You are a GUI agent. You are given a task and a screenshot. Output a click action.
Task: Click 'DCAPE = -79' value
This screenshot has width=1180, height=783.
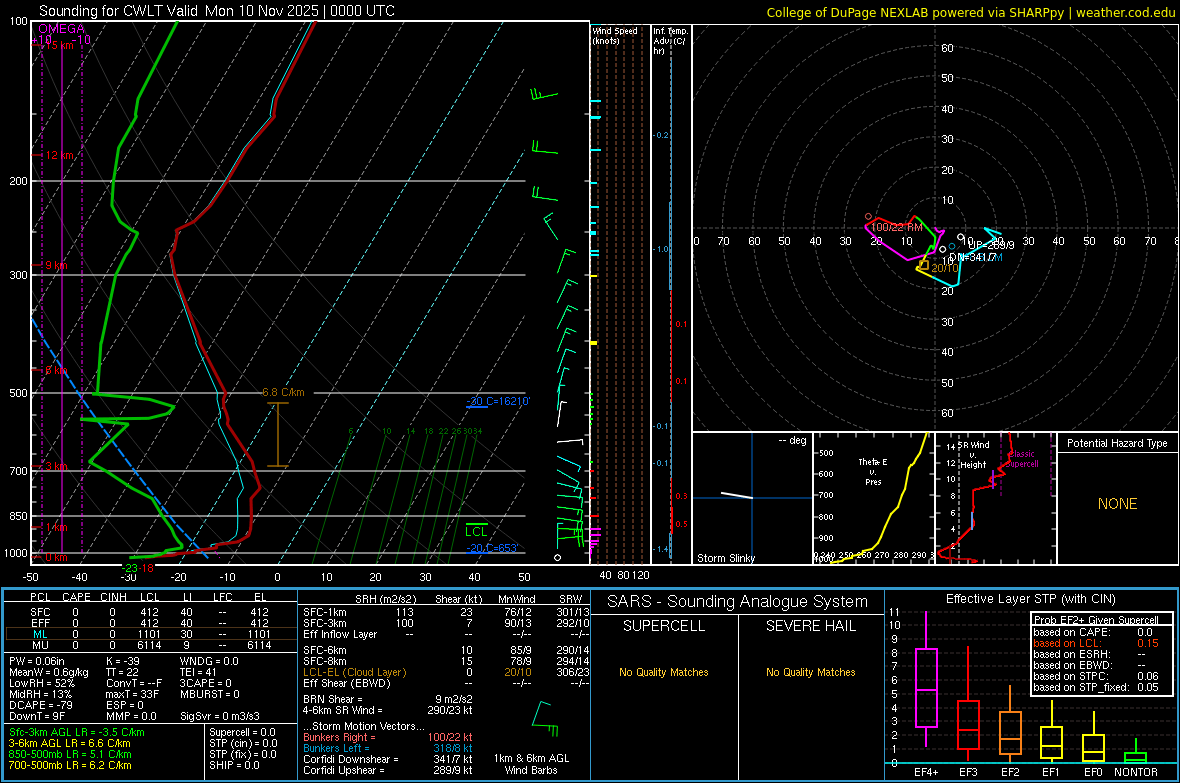tap(41, 705)
